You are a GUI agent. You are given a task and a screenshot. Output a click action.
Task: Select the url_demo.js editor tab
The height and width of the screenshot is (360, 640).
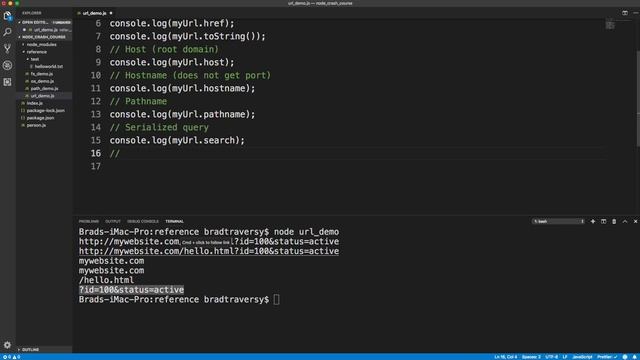(94, 13)
